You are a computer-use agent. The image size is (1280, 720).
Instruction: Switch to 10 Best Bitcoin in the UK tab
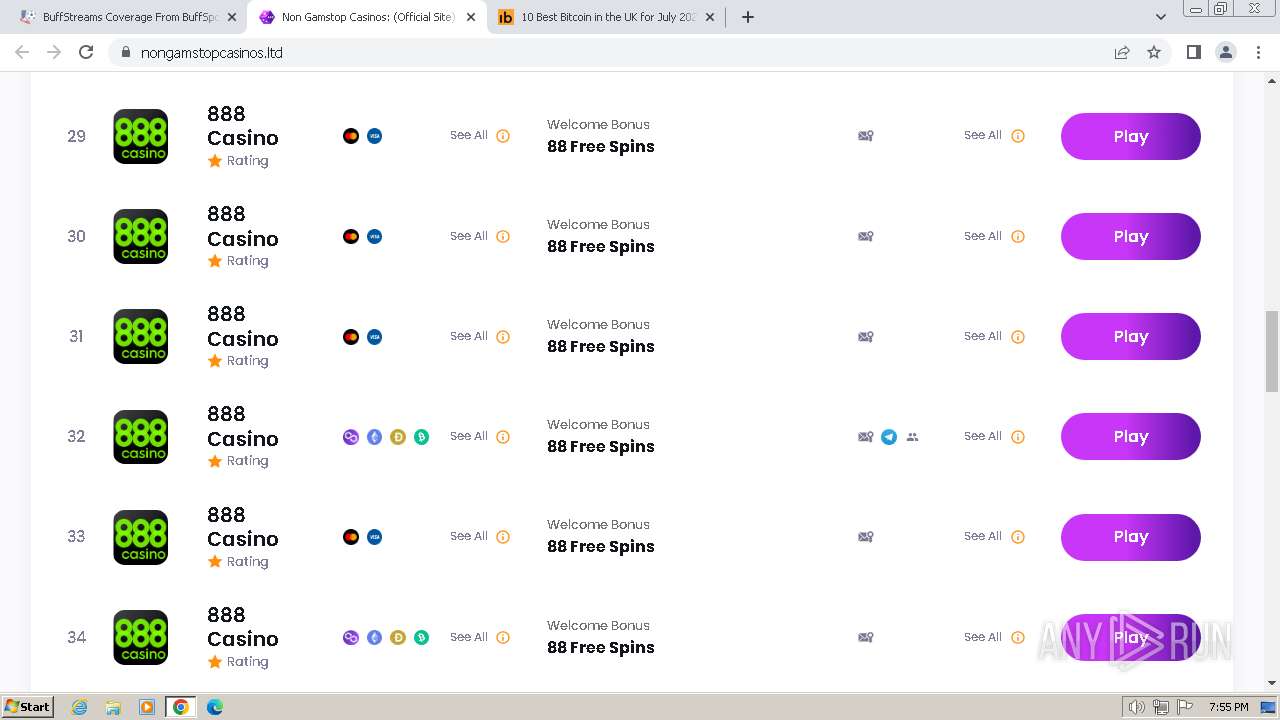pos(605,17)
